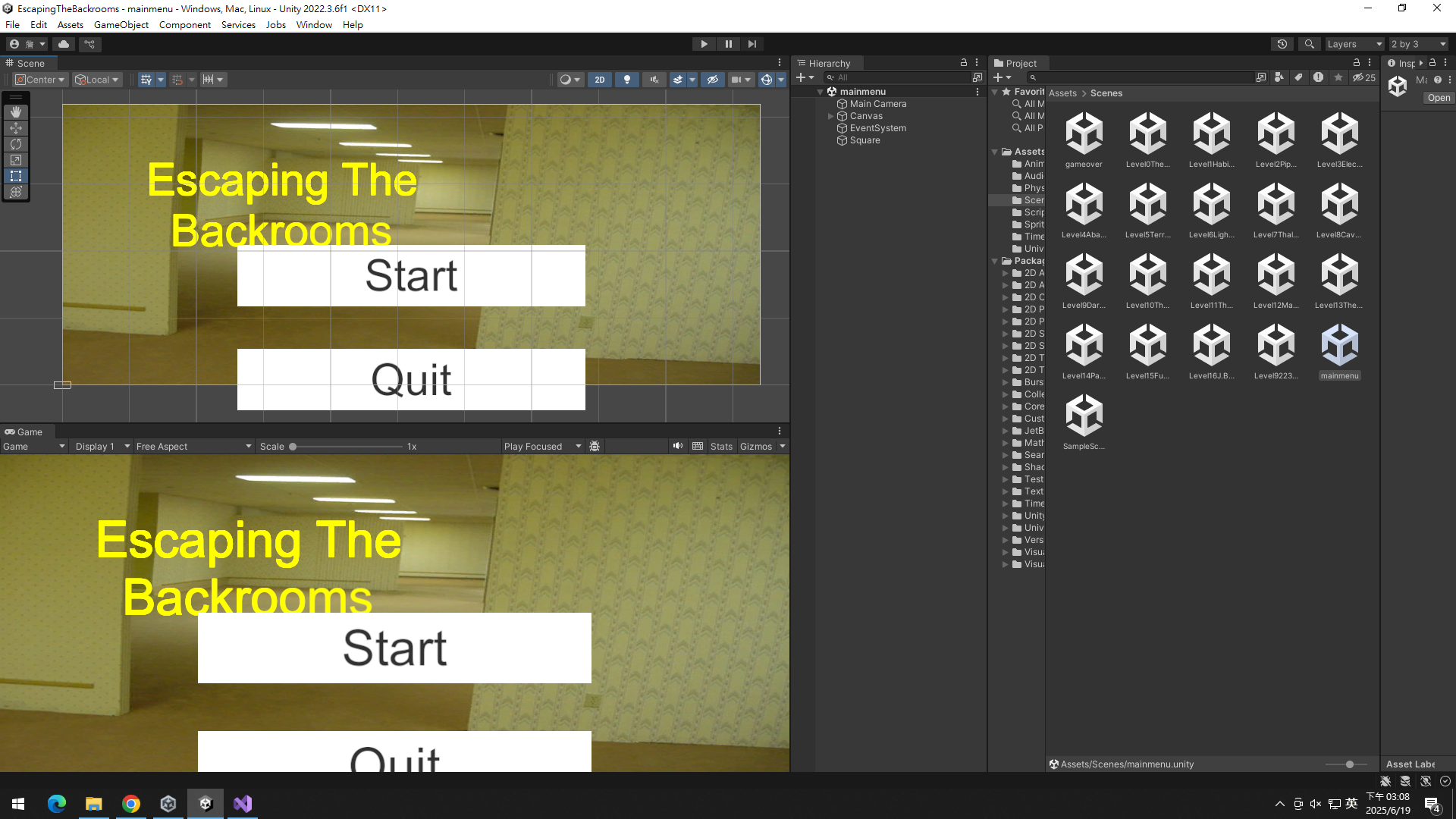Open the GameObject menu

point(121,24)
